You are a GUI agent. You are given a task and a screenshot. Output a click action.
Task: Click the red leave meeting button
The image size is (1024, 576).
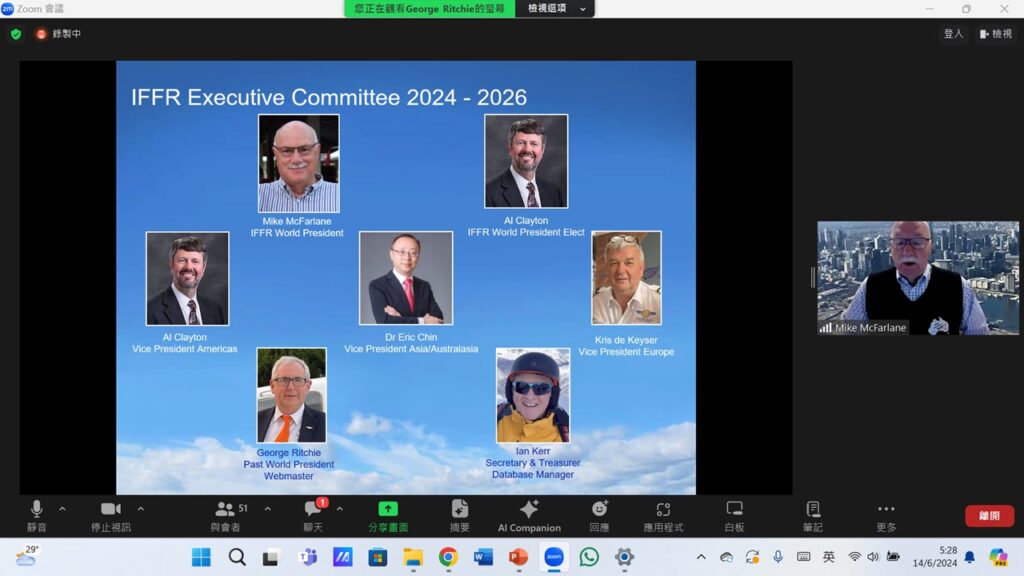(x=989, y=516)
